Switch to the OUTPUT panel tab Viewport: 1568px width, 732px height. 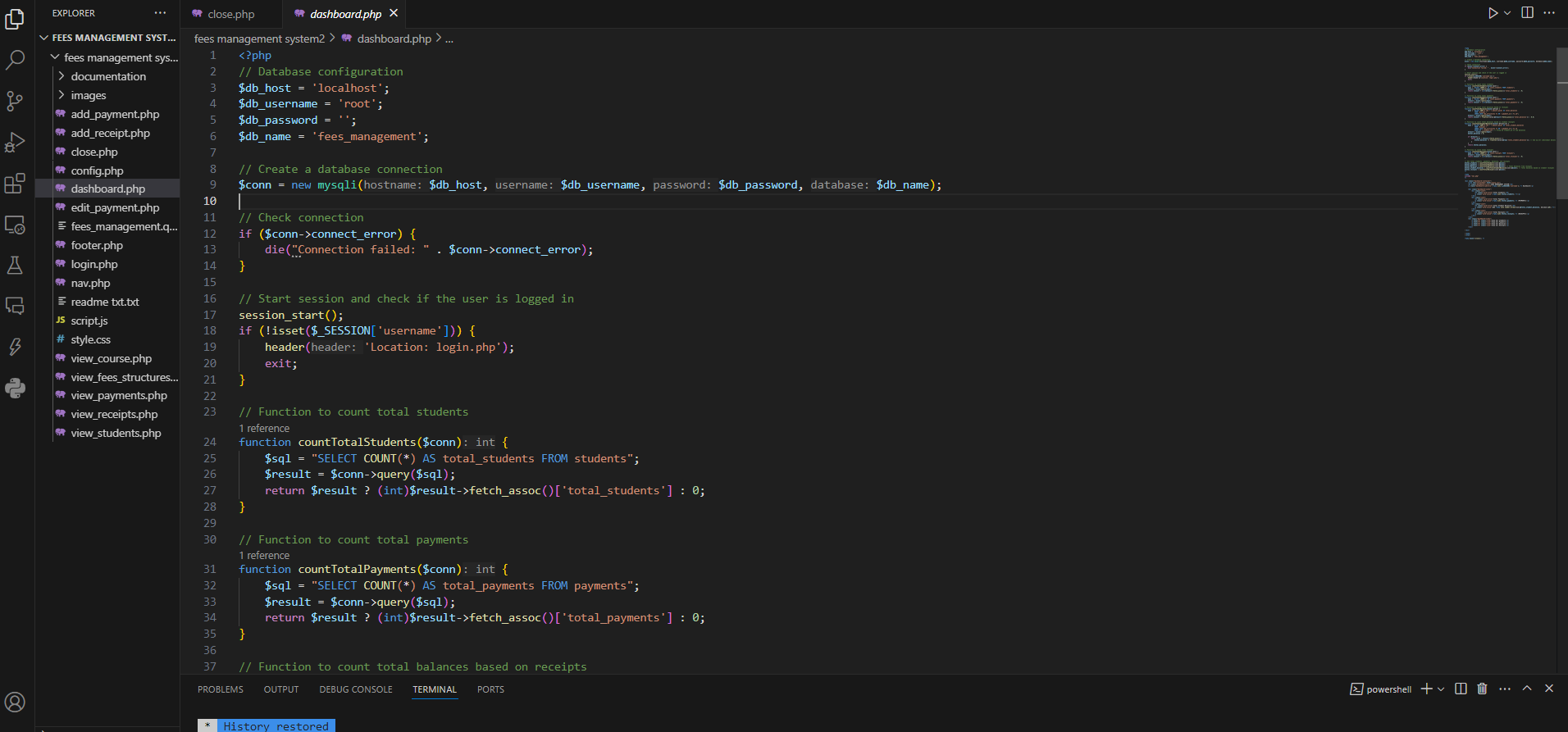tap(281, 689)
